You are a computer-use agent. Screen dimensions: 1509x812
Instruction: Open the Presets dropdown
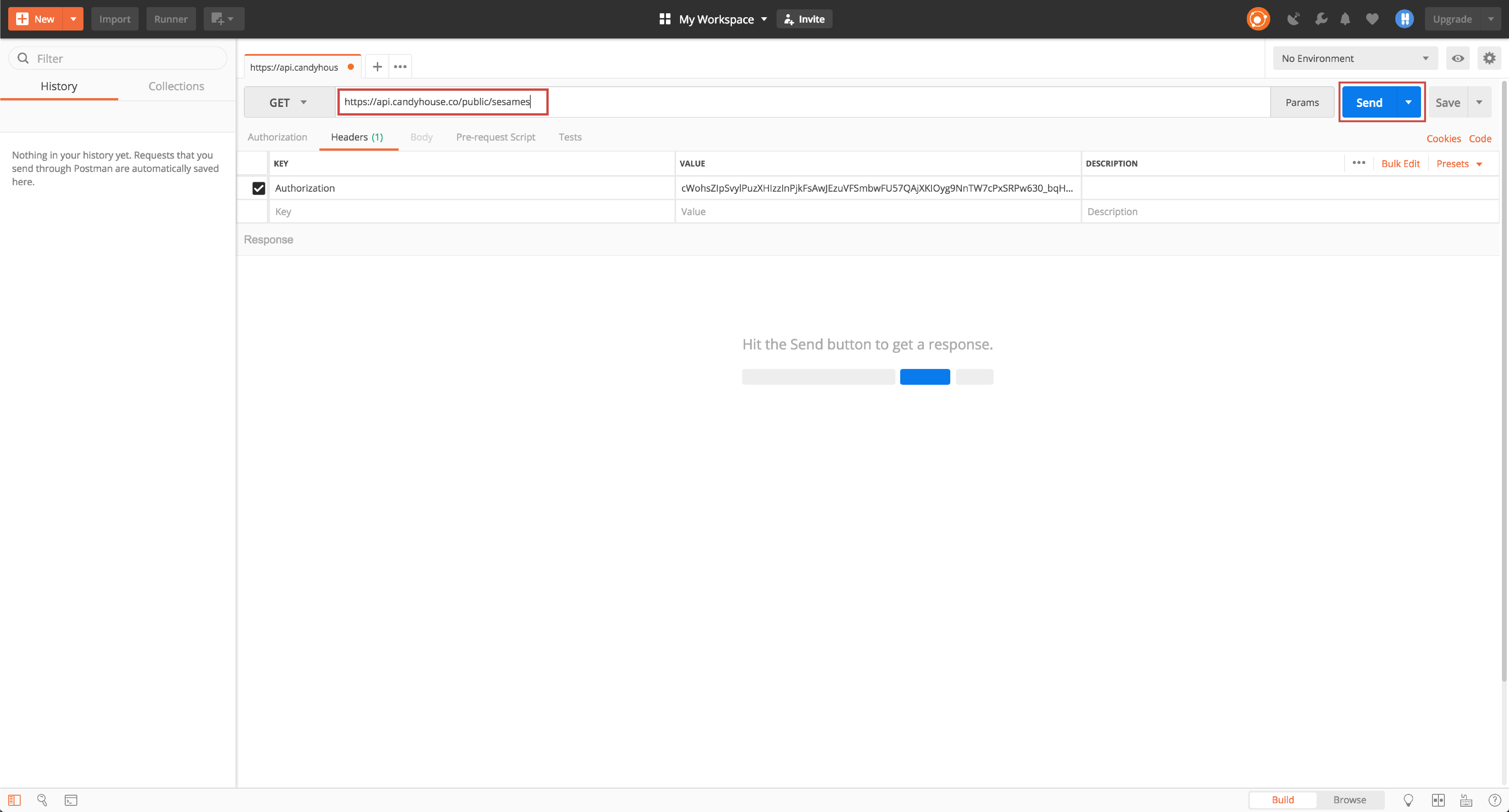(1459, 163)
